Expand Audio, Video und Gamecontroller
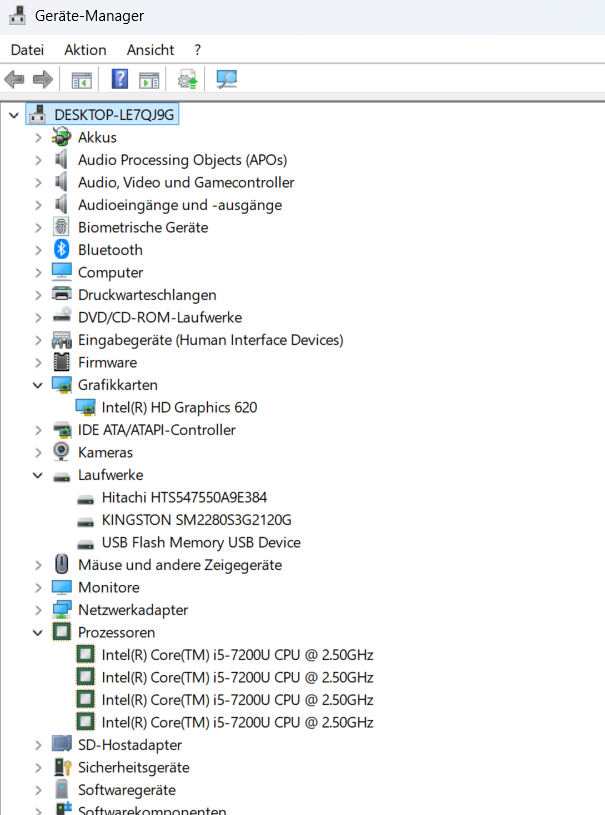 [38, 182]
